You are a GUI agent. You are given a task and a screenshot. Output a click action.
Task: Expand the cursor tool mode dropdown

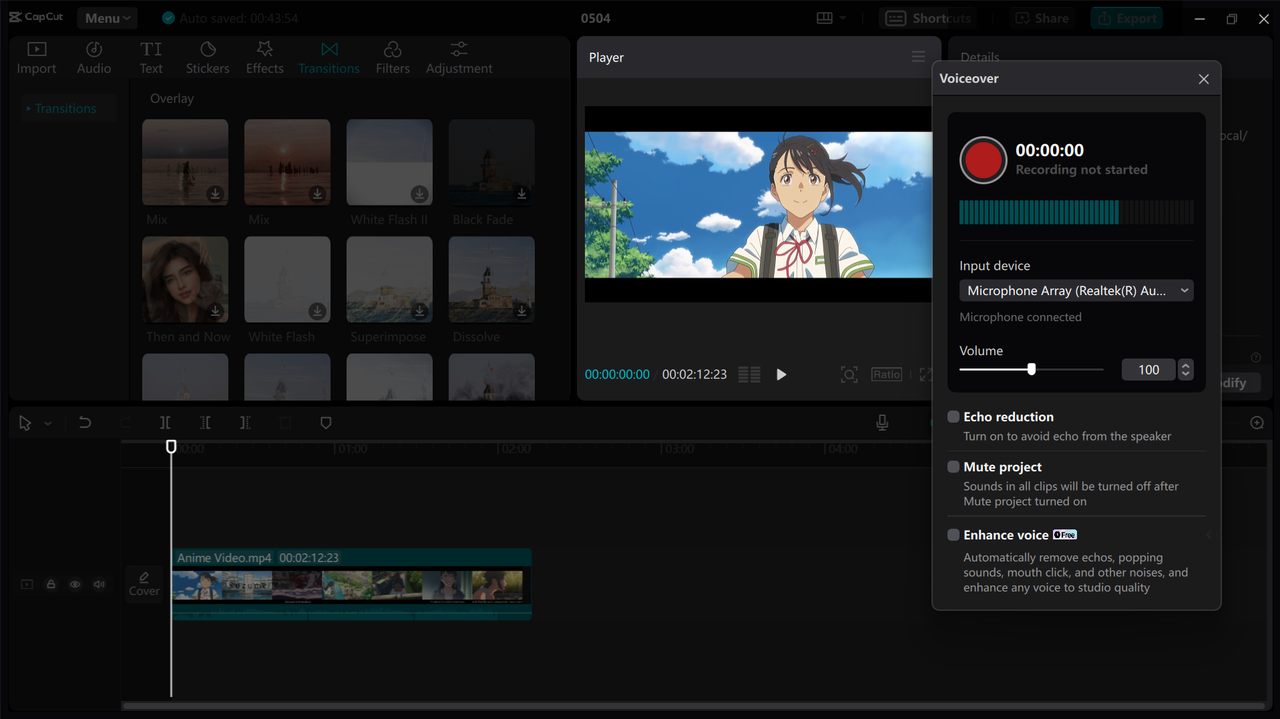tap(47, 424)
